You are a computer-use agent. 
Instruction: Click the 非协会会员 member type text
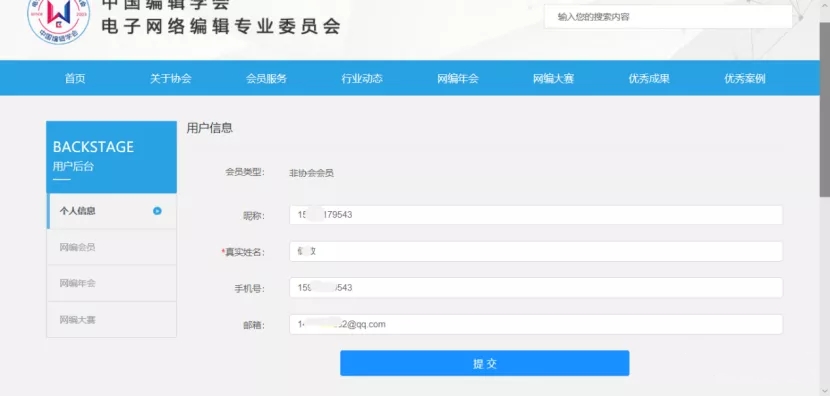(311, 173)
